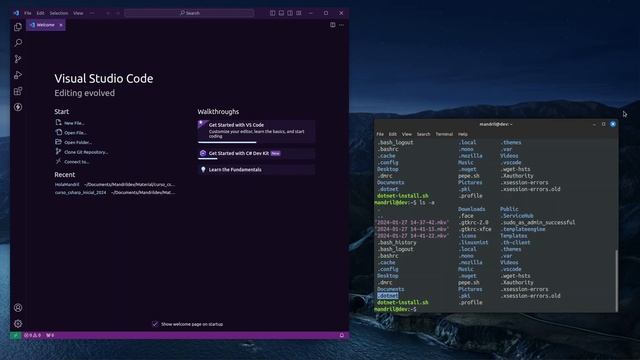
Task: Open the Explorer view in VS Code
Action: pos(18,27)
